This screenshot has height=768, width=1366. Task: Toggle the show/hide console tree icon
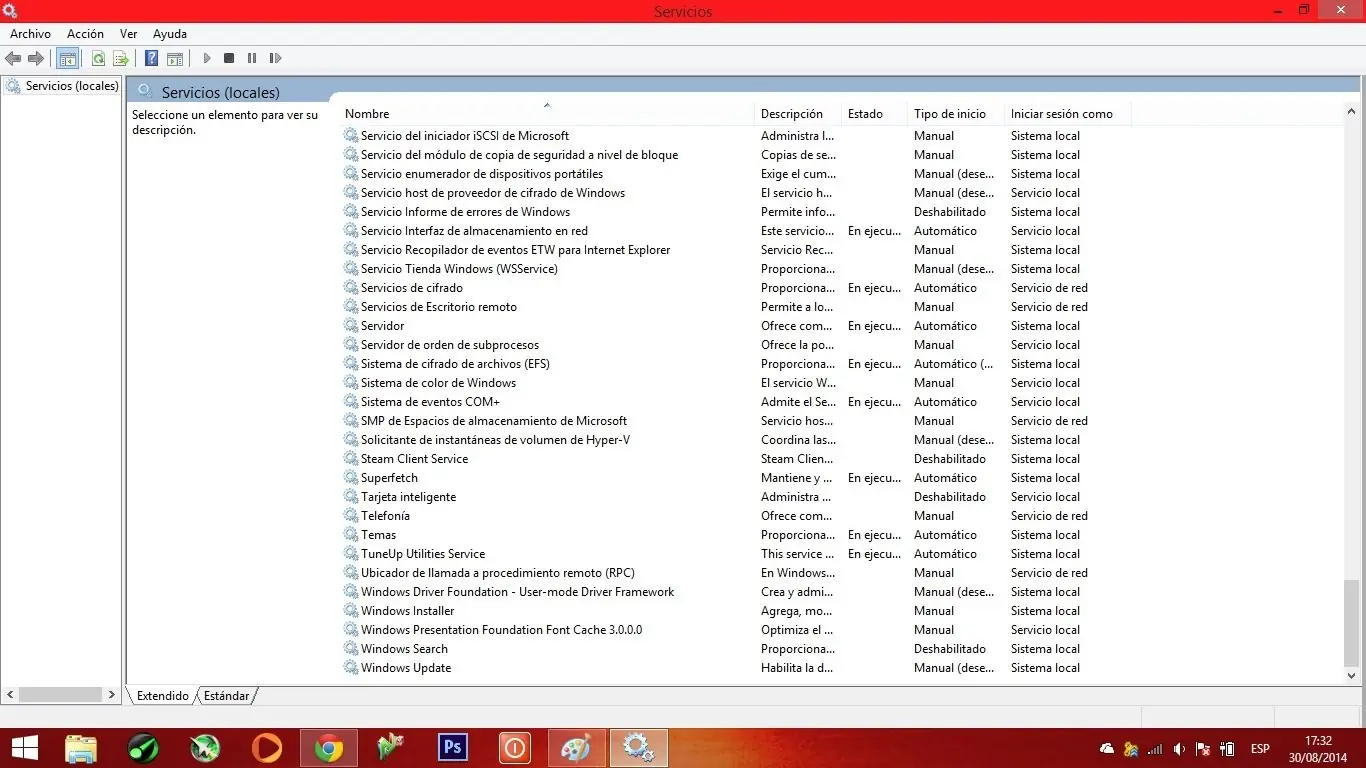pos(67,59)
